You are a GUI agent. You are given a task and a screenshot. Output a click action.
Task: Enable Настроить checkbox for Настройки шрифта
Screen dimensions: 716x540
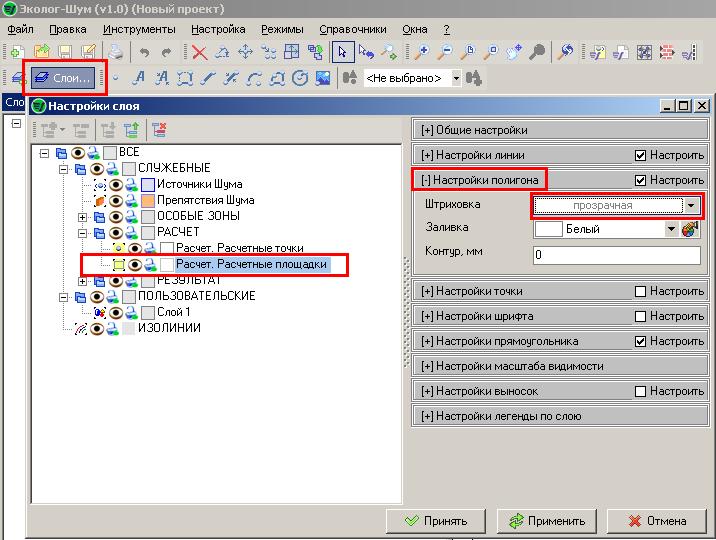pos(641,316)
